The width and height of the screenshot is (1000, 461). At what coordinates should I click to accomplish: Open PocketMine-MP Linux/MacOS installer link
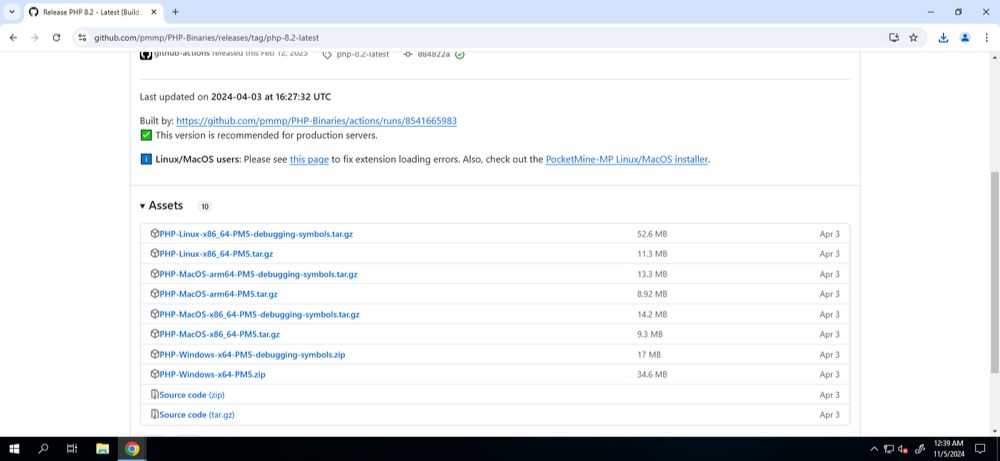[x=627, y=159]
